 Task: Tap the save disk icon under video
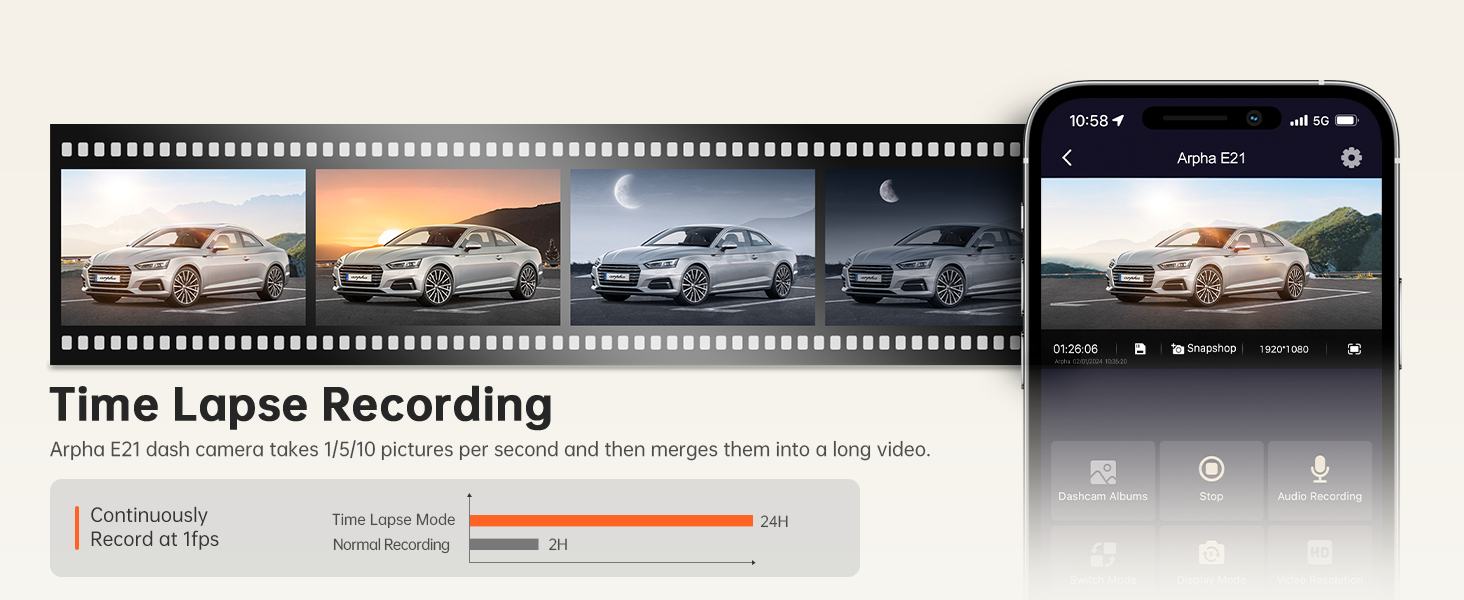pos(1140,349)
